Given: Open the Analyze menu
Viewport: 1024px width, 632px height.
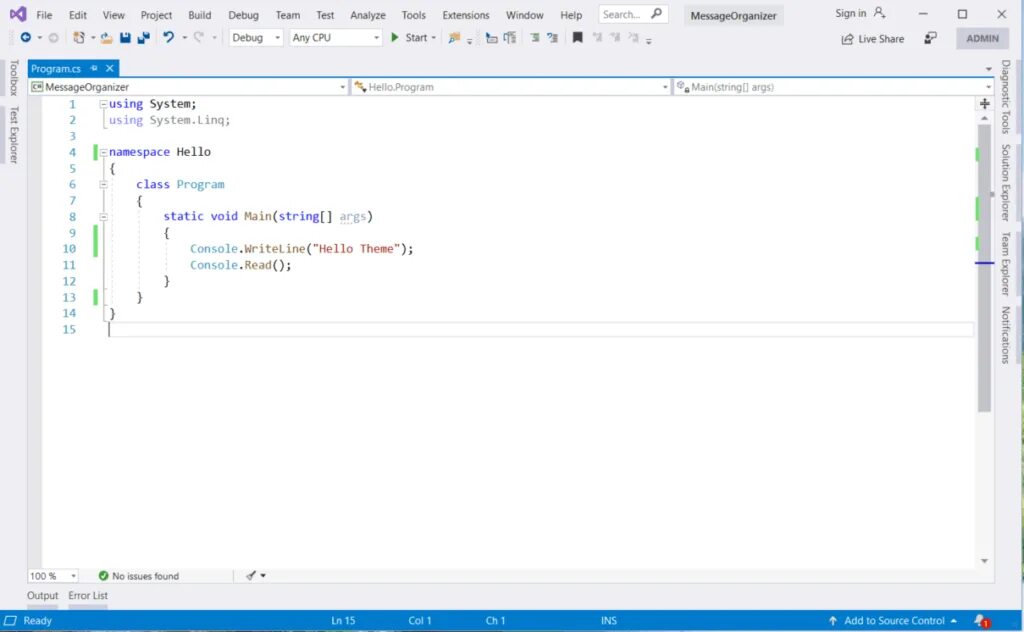Looking at the screenshot, I should [x=368, y=15].
